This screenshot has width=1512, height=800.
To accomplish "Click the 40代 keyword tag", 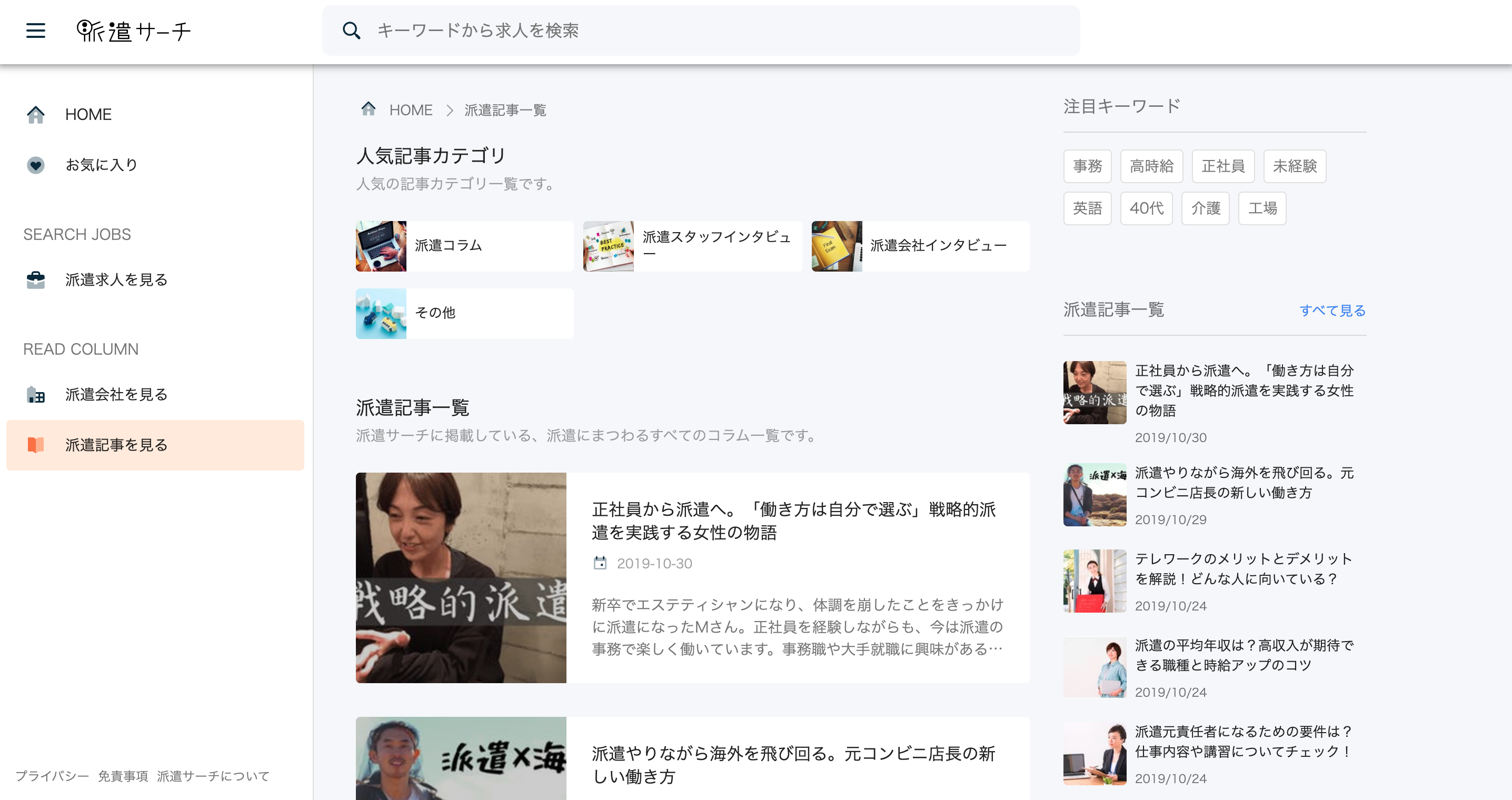I will [x=1146, y=208].
